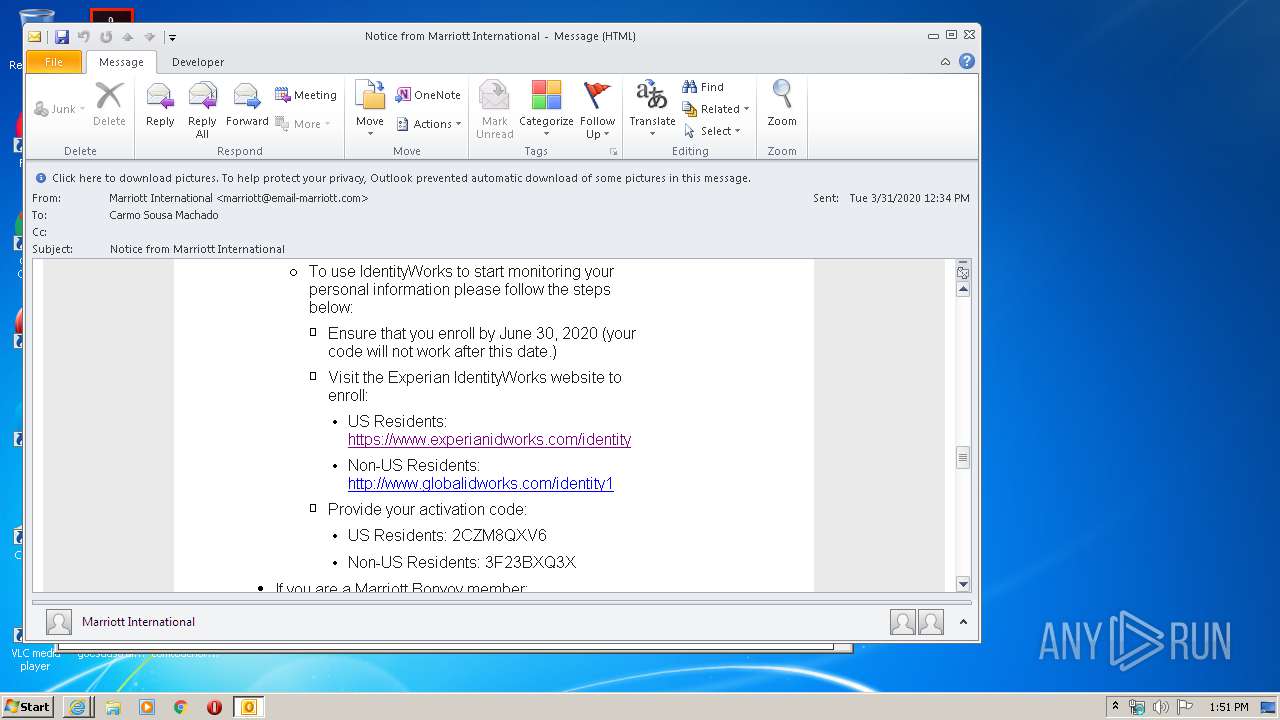
Task: Go to next item arrow
Action: click(149, 37)
